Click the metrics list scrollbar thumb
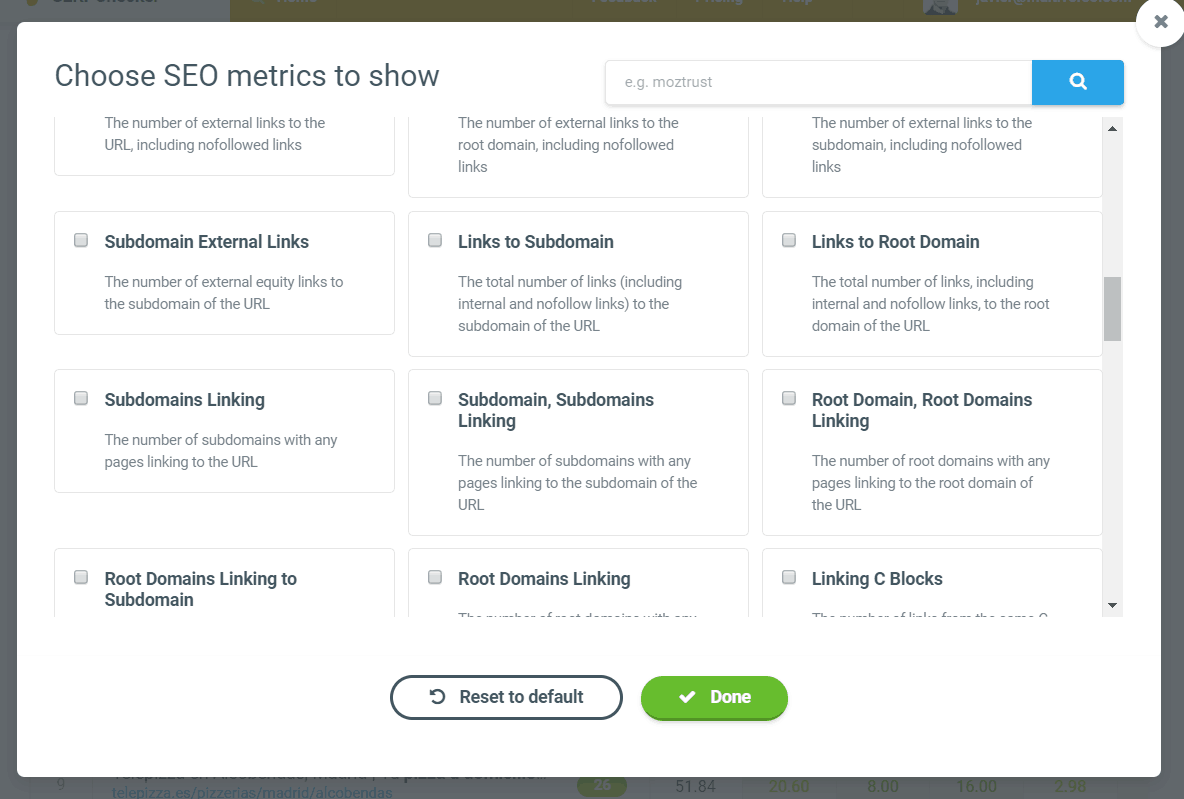Screen dimensions: 1184x799 [x=1112, y=309]
